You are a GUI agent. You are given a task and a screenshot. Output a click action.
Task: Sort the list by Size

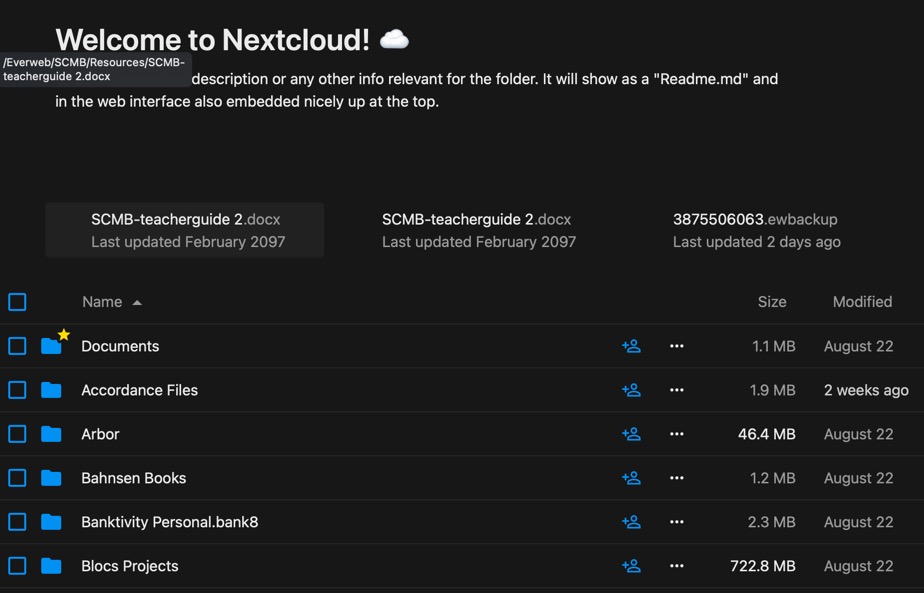772,302
